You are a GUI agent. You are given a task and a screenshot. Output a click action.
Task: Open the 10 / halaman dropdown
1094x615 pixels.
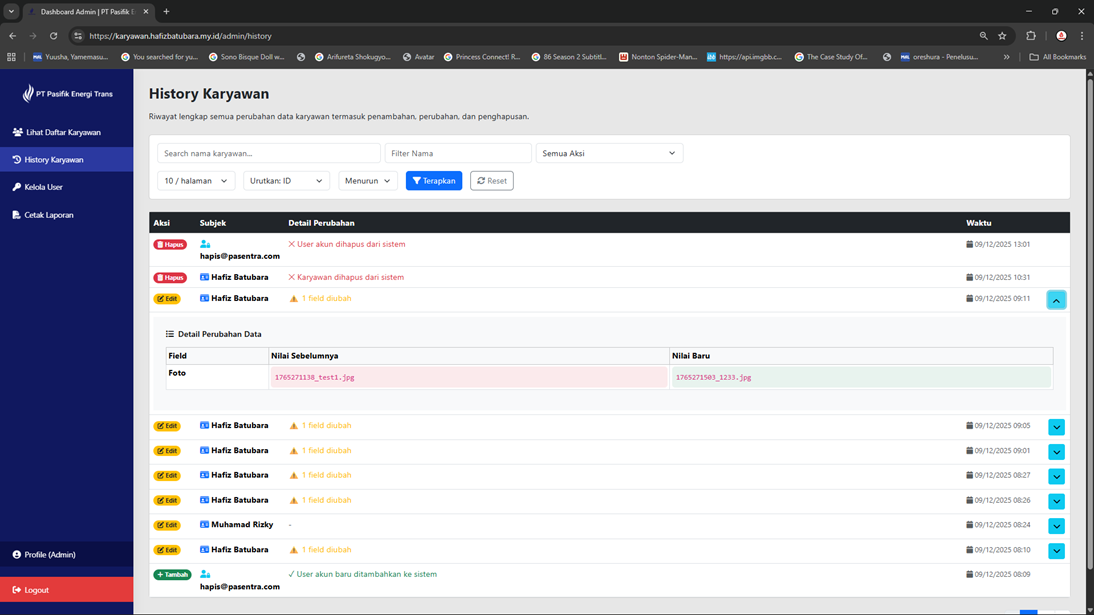pyautogui.click(x=196, y=181)
